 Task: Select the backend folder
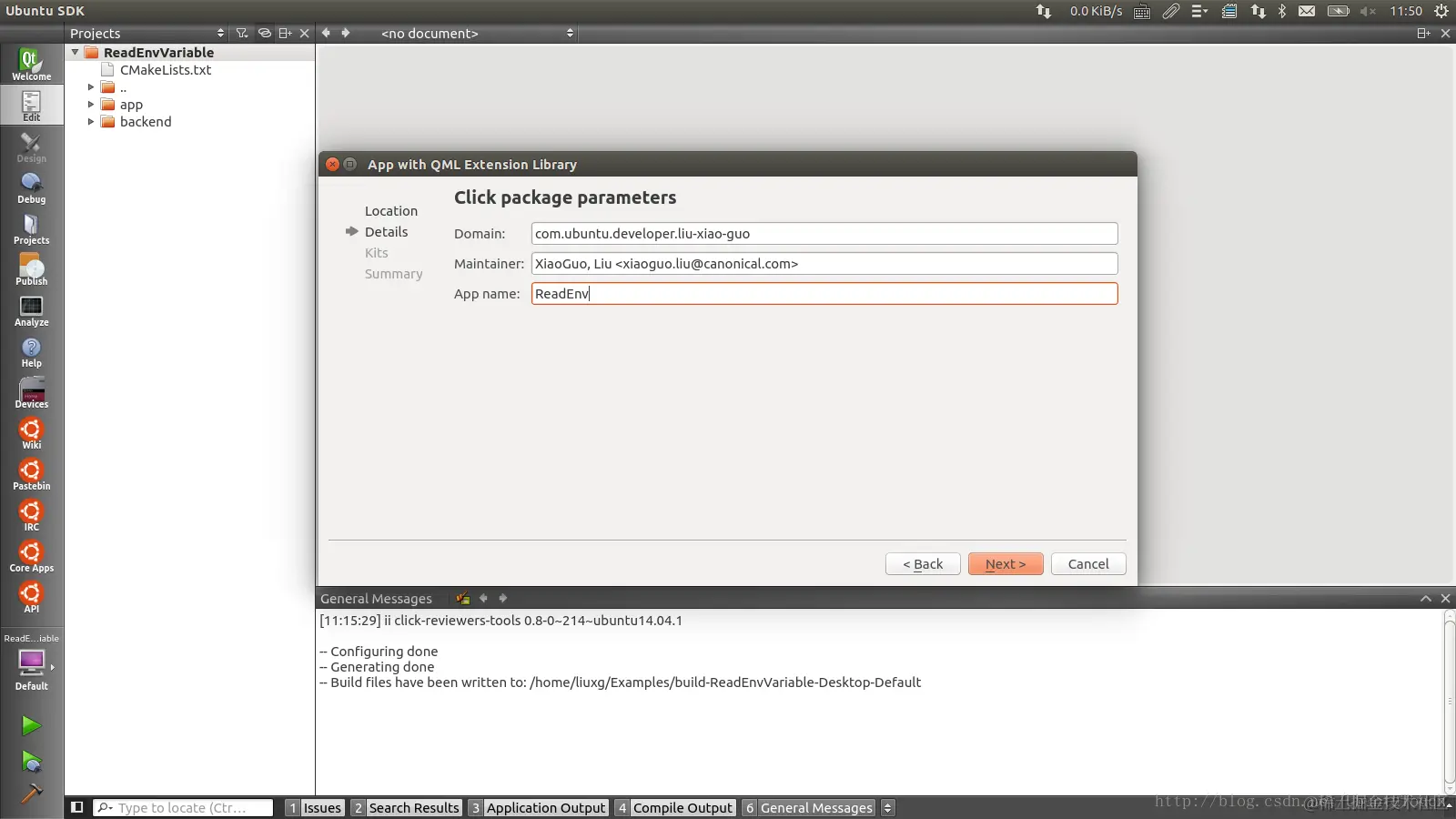(x=145, y=122)
